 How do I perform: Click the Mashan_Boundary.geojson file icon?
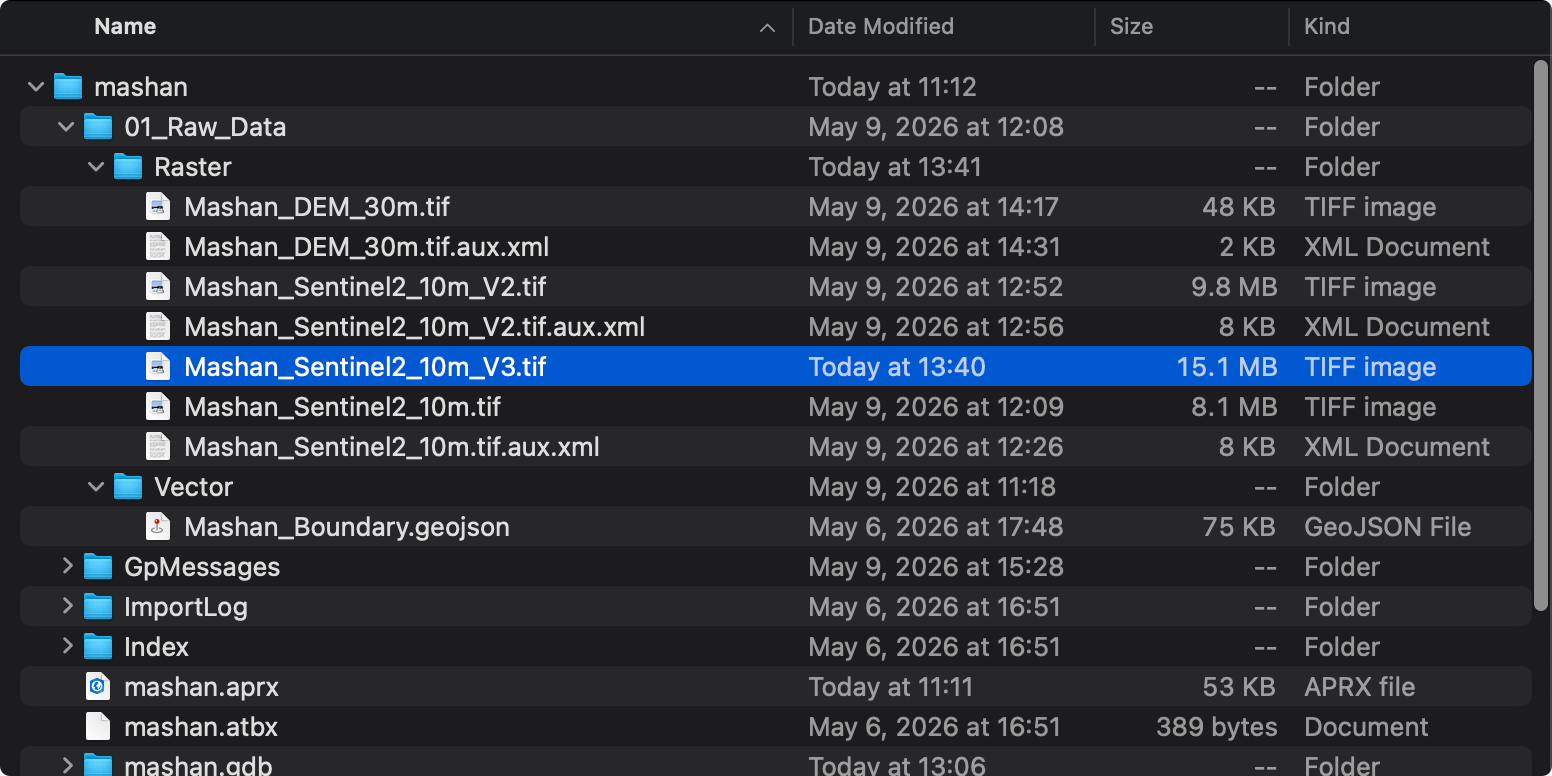point(157,527)
